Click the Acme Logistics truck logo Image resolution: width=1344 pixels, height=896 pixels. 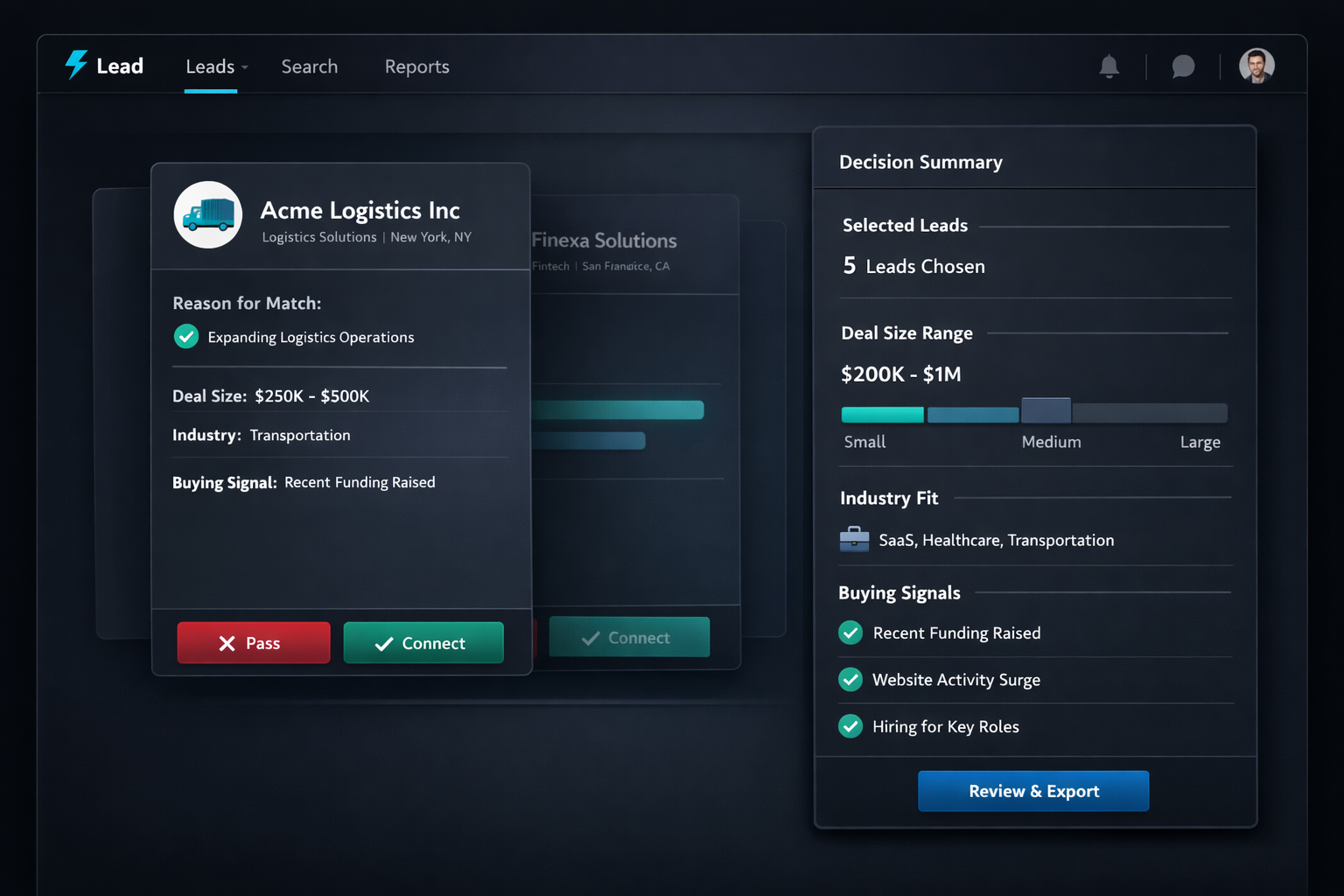pos(208,214)
